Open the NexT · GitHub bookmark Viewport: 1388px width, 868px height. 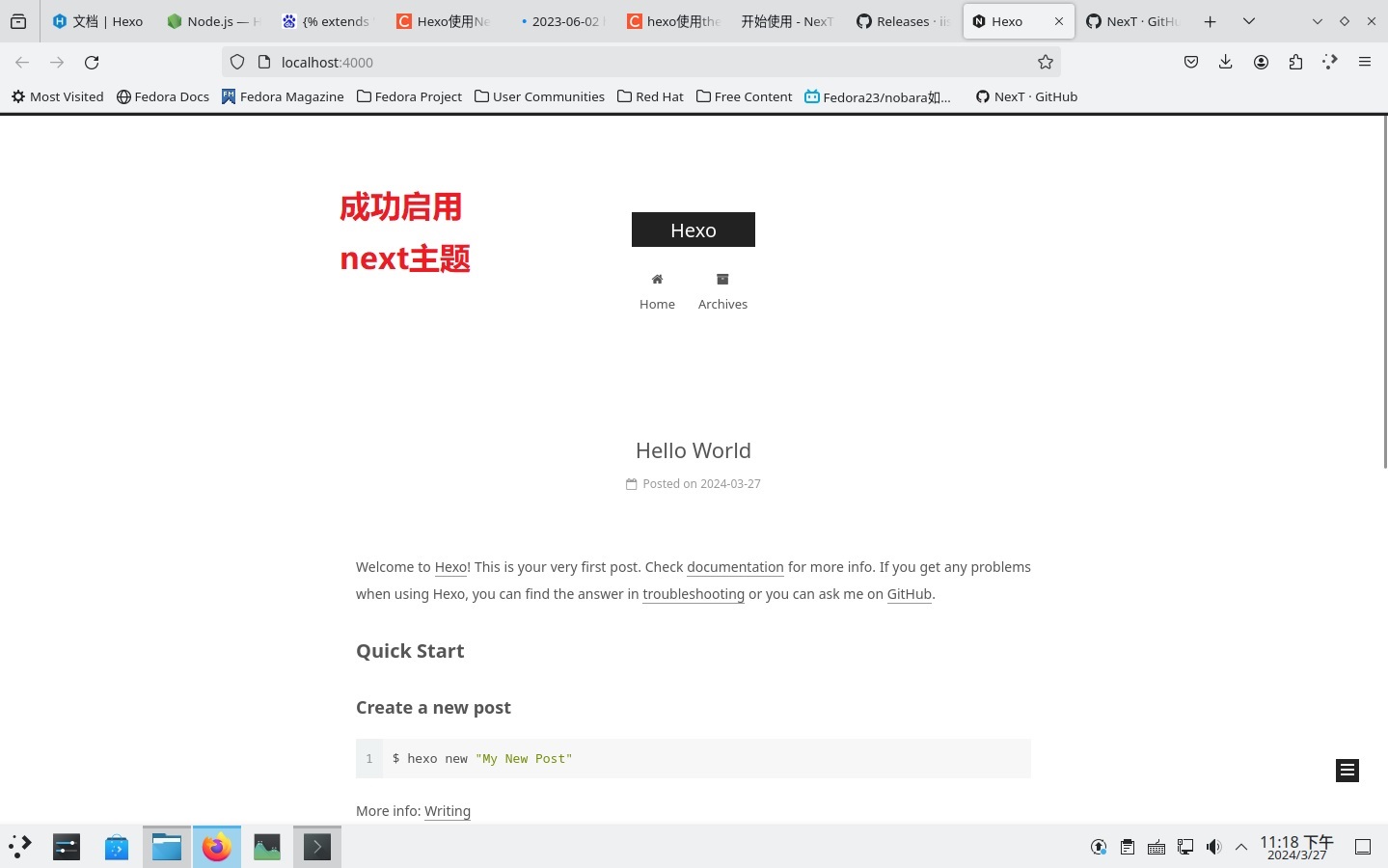(1026, 96)
